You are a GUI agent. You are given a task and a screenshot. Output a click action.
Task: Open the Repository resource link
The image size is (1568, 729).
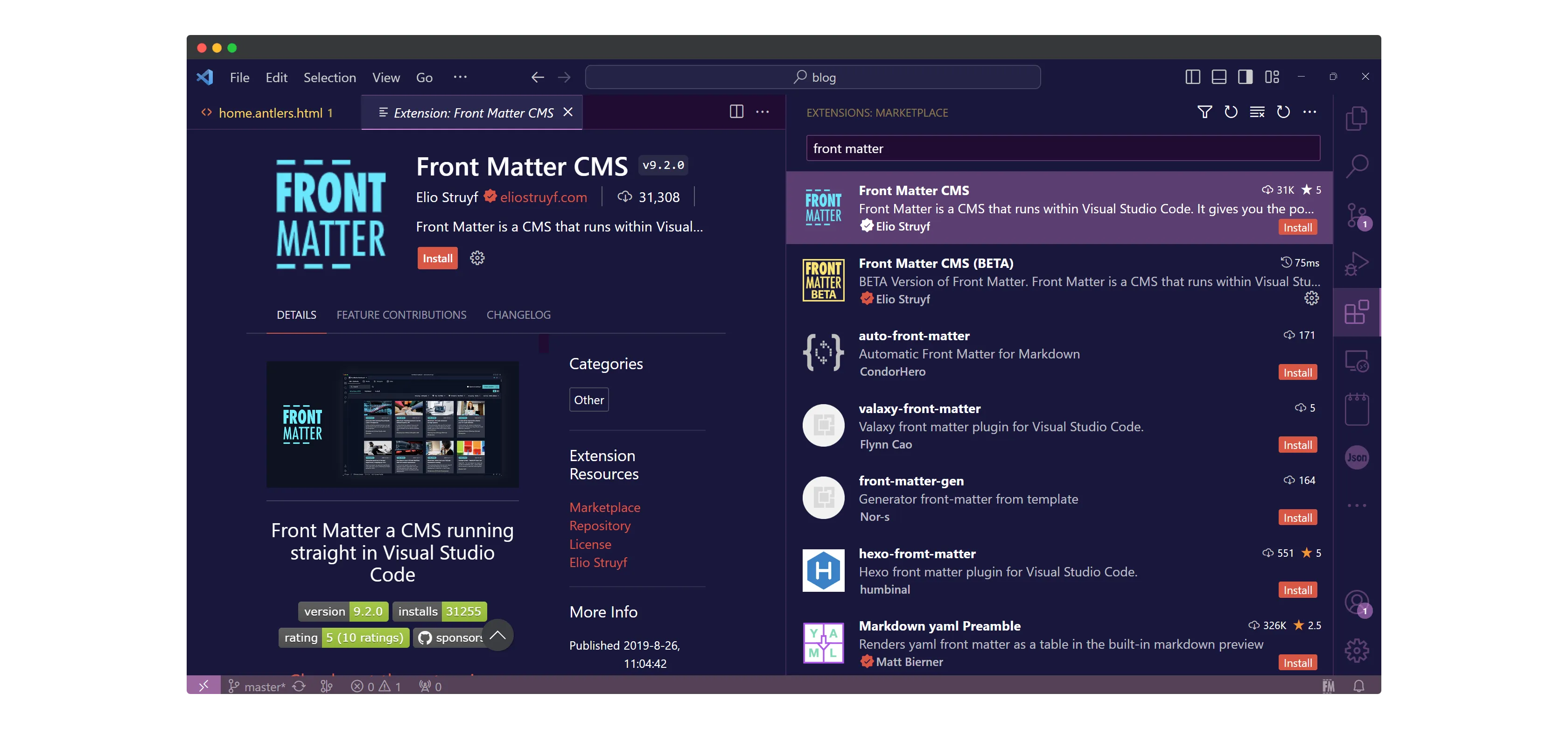(600, 526)
